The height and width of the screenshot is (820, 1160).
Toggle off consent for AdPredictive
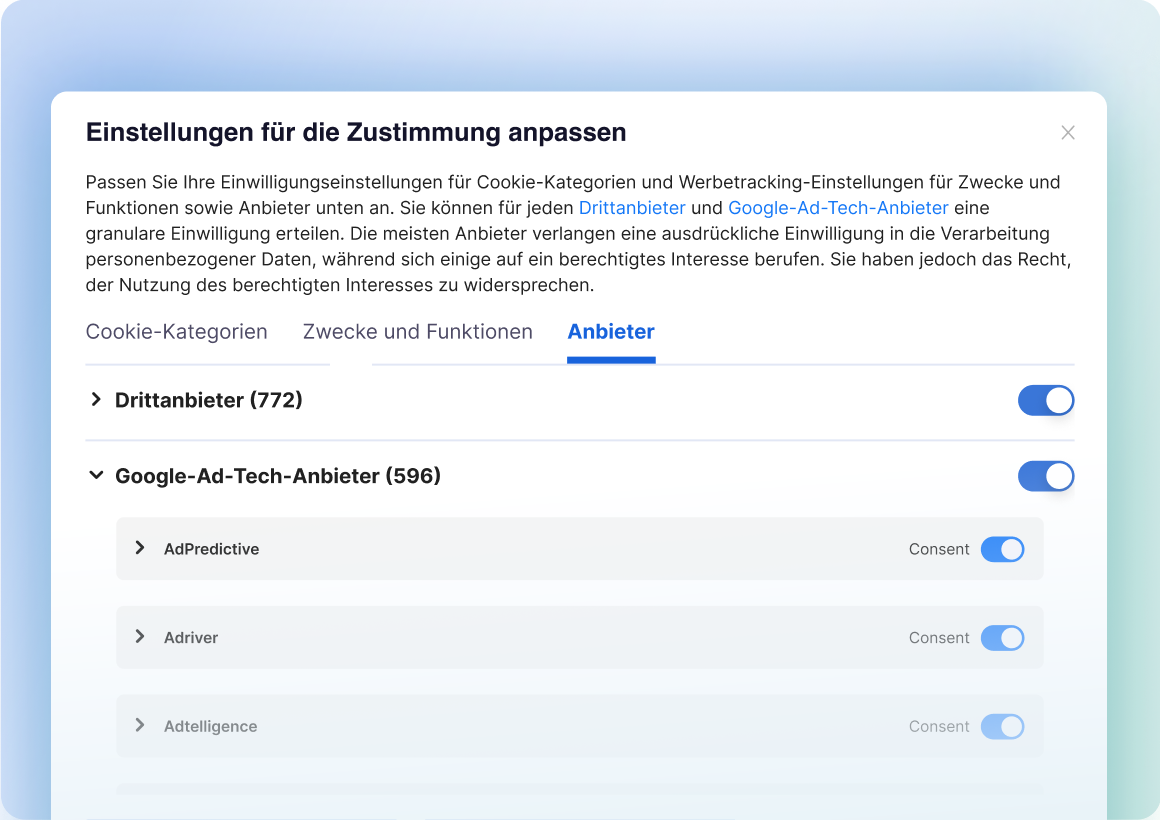coord(1002,549)
